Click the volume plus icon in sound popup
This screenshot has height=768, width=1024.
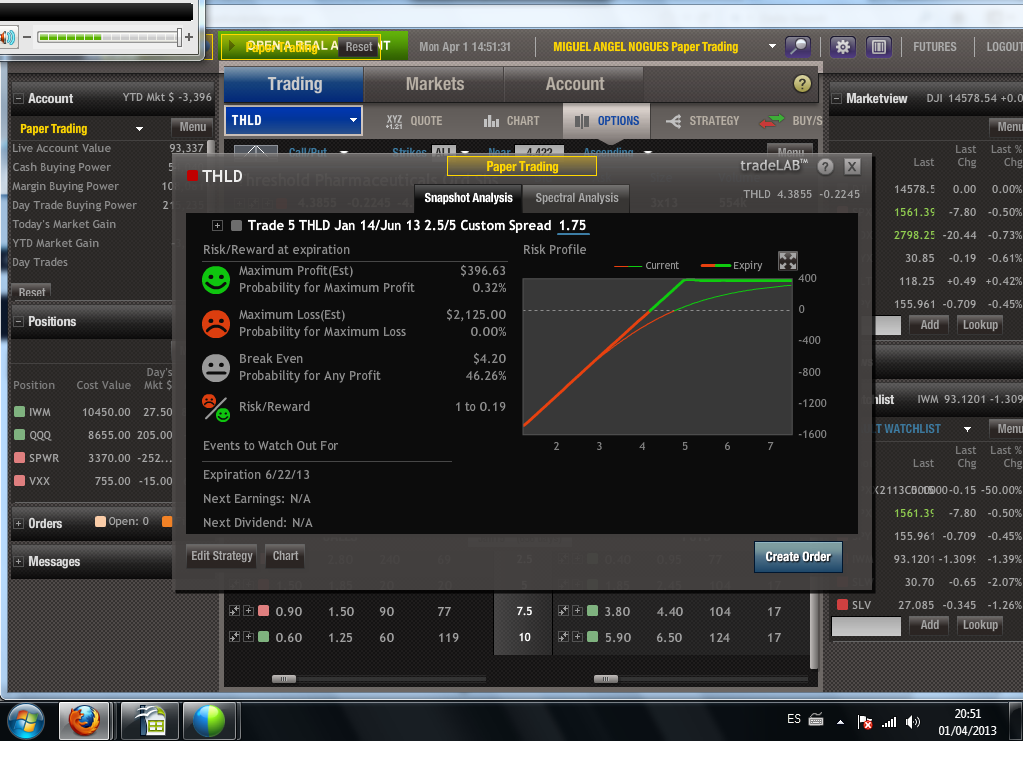(x=189, y=37)
